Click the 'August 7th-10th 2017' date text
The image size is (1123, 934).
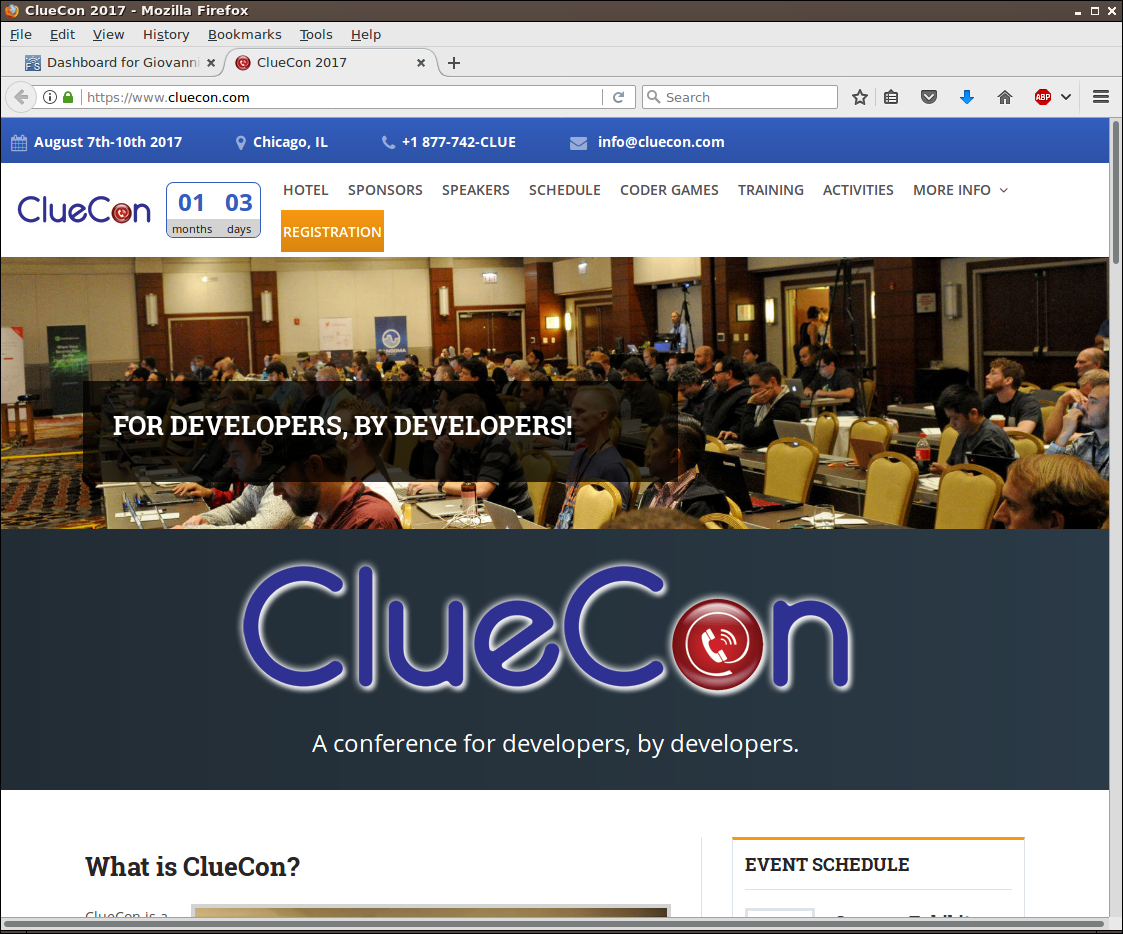click(108, 142)
